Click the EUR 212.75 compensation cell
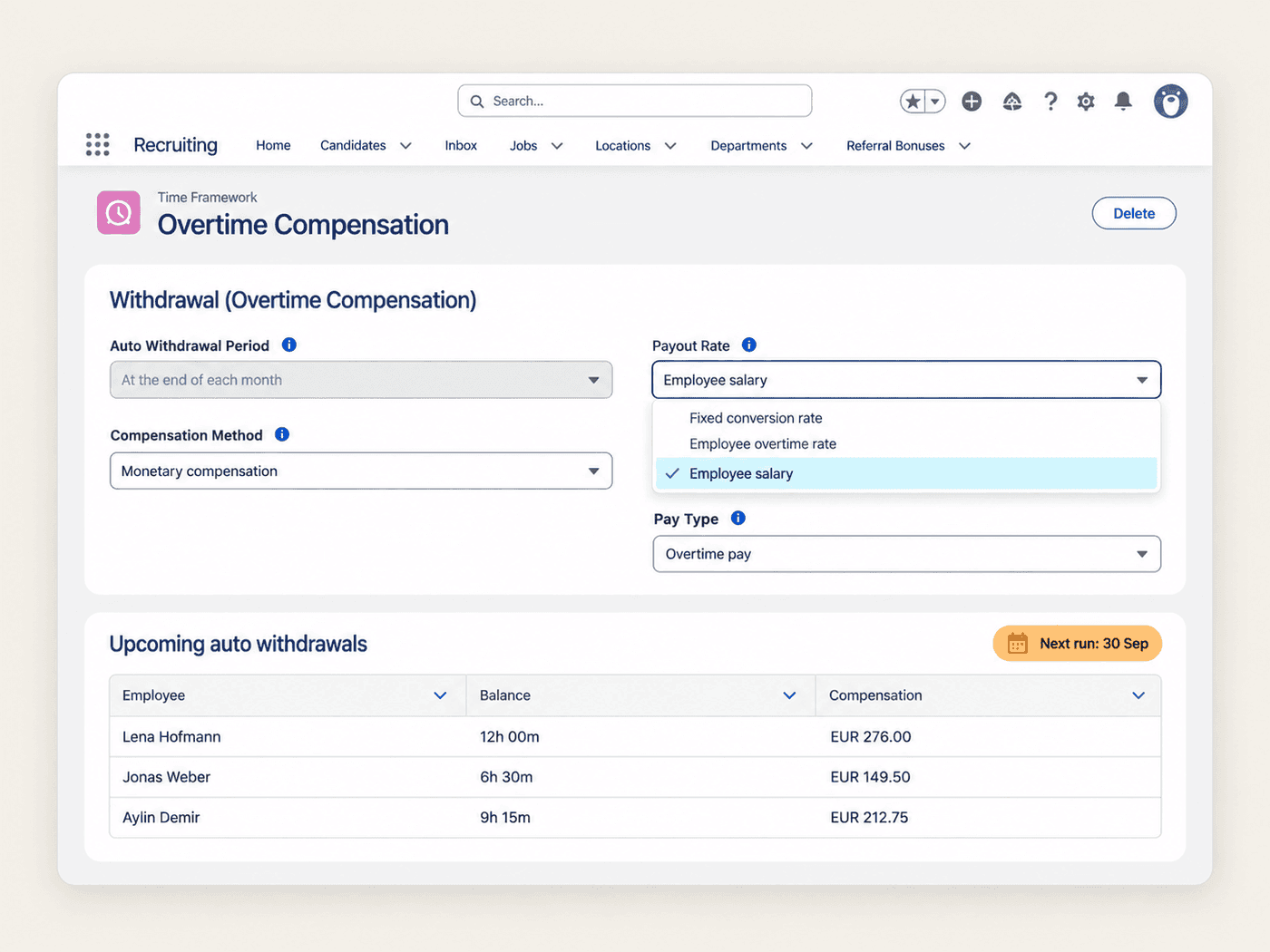 (x=988, y=817)
